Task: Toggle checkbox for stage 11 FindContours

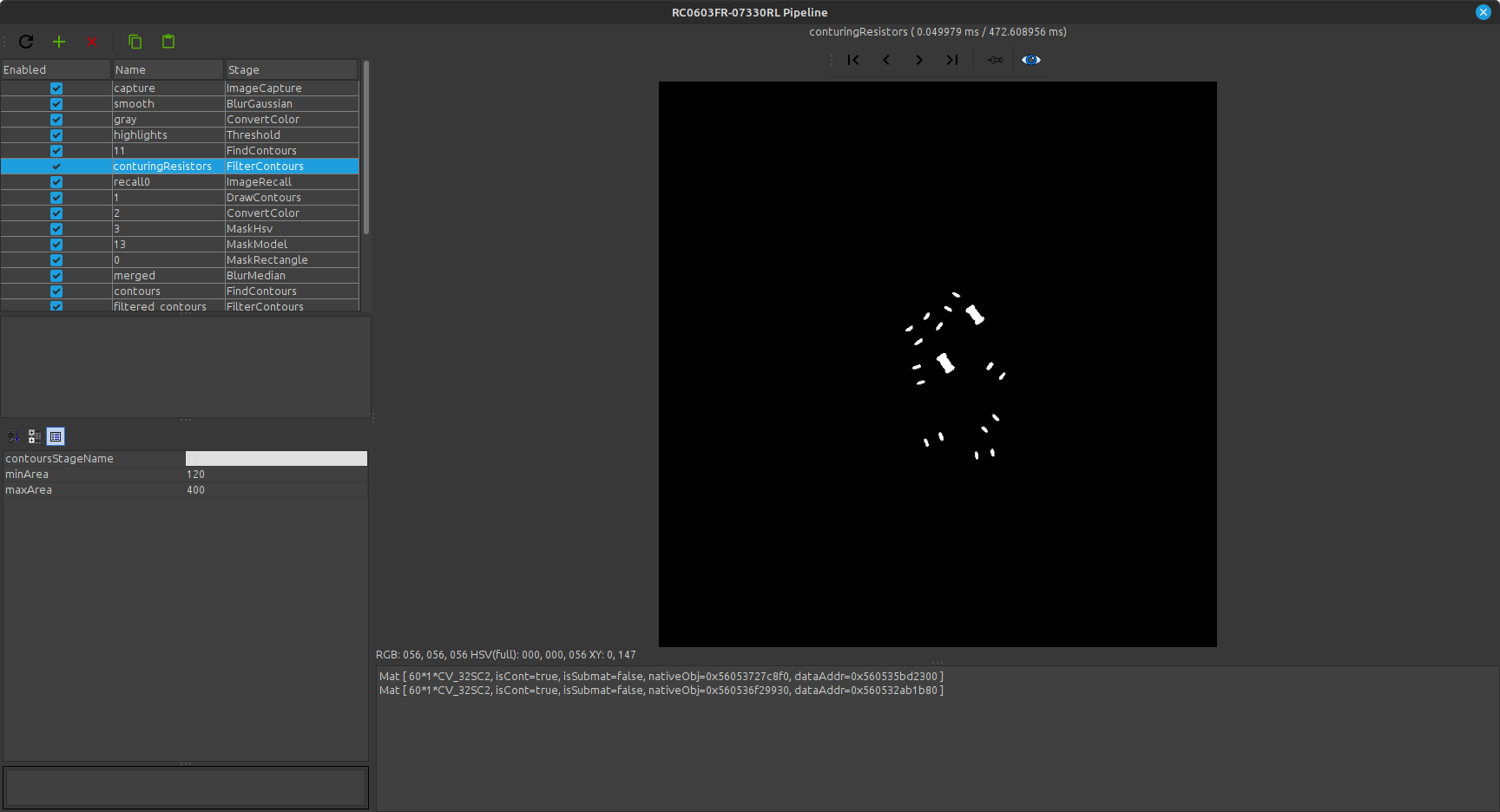Action: point(56,151)
